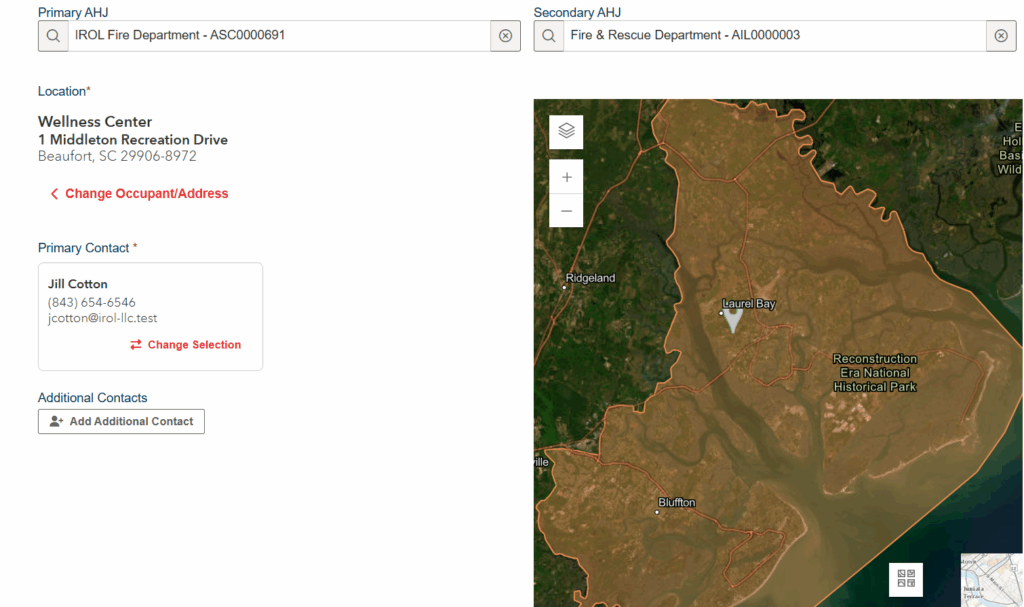
Task: Click the overview map thumbnail
Action: pyautogui.click(x=992, y=580)
